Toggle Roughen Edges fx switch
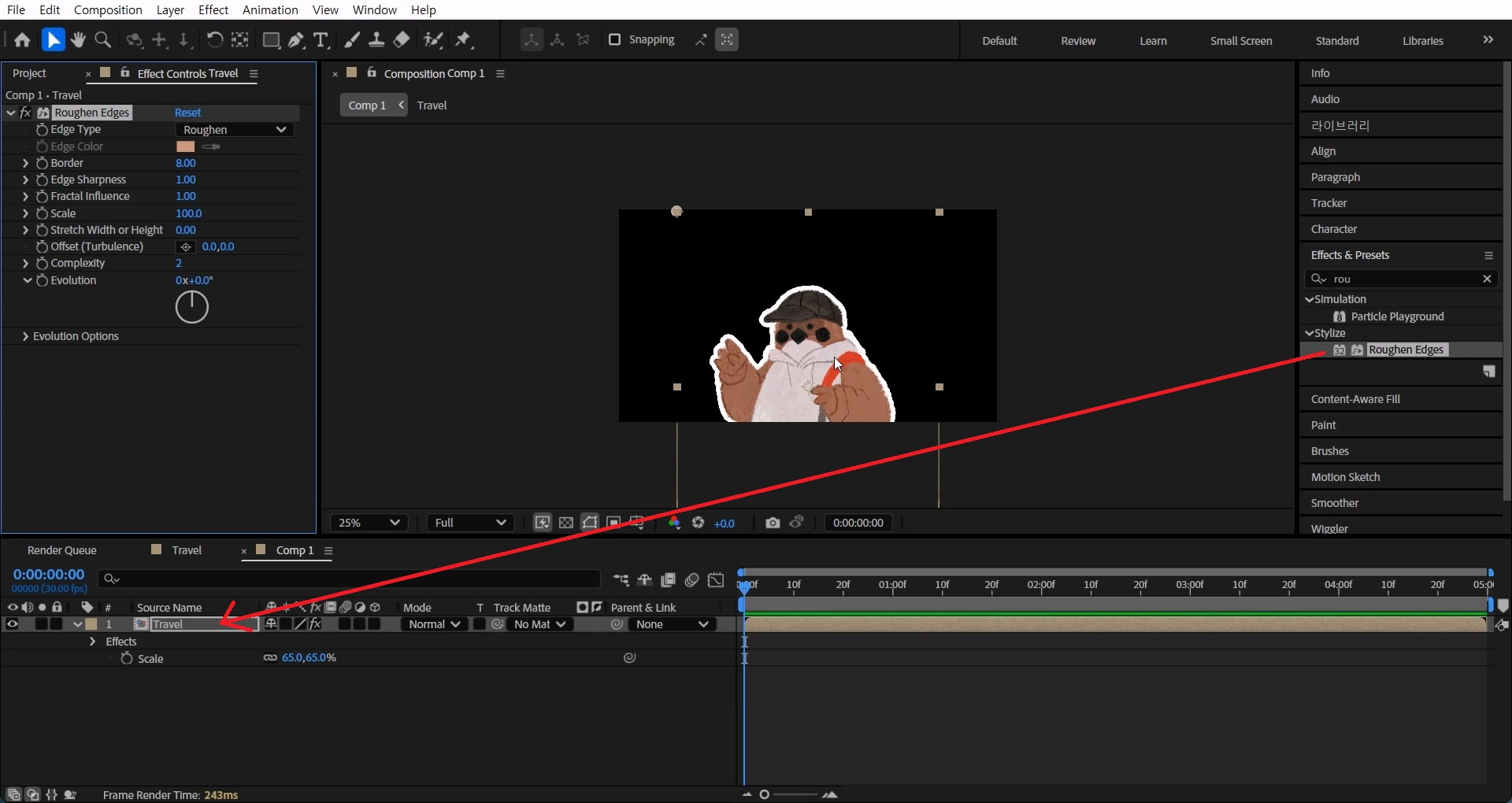1512x803 pixels. [25, 113]
